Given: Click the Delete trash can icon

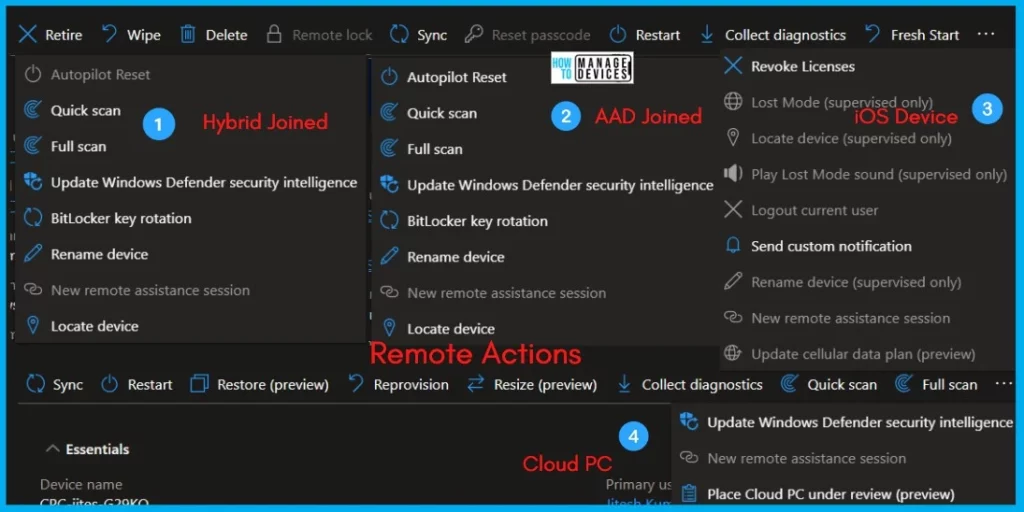Looking at the screenshot, I should click(x=188, y=35).
